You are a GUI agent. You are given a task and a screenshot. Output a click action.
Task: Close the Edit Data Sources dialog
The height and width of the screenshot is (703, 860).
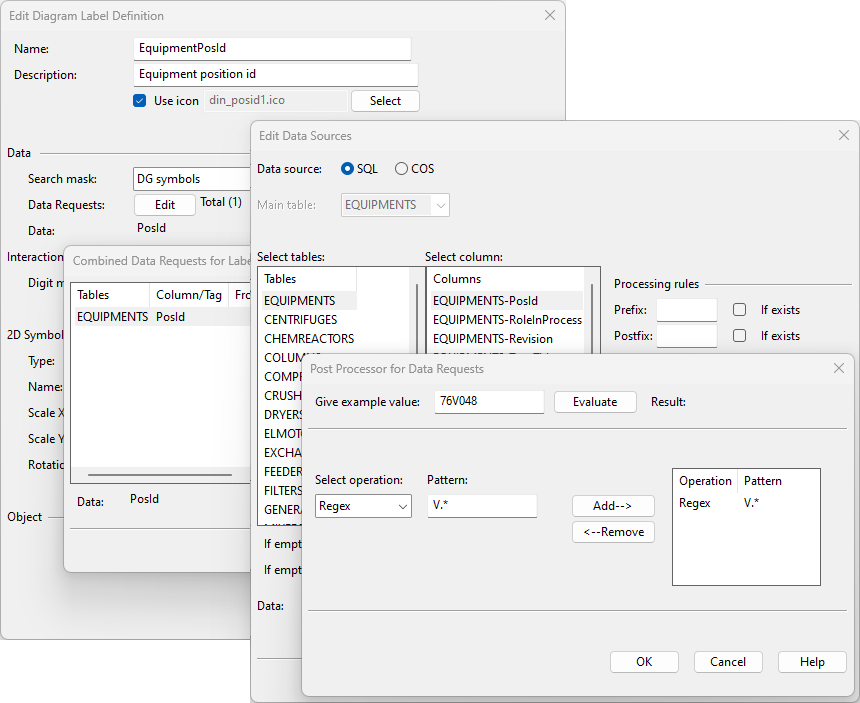[843, 136]
